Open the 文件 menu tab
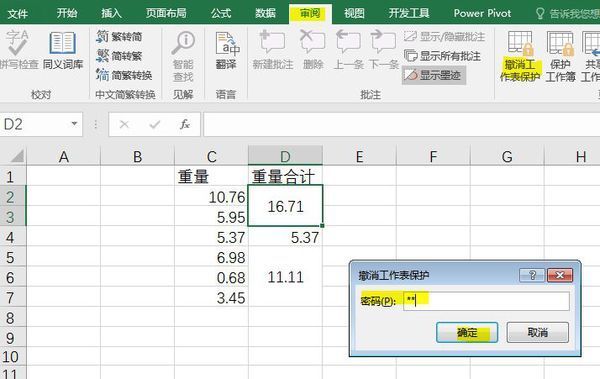This screenshot has height=379, width=600. tap(18, 13)
